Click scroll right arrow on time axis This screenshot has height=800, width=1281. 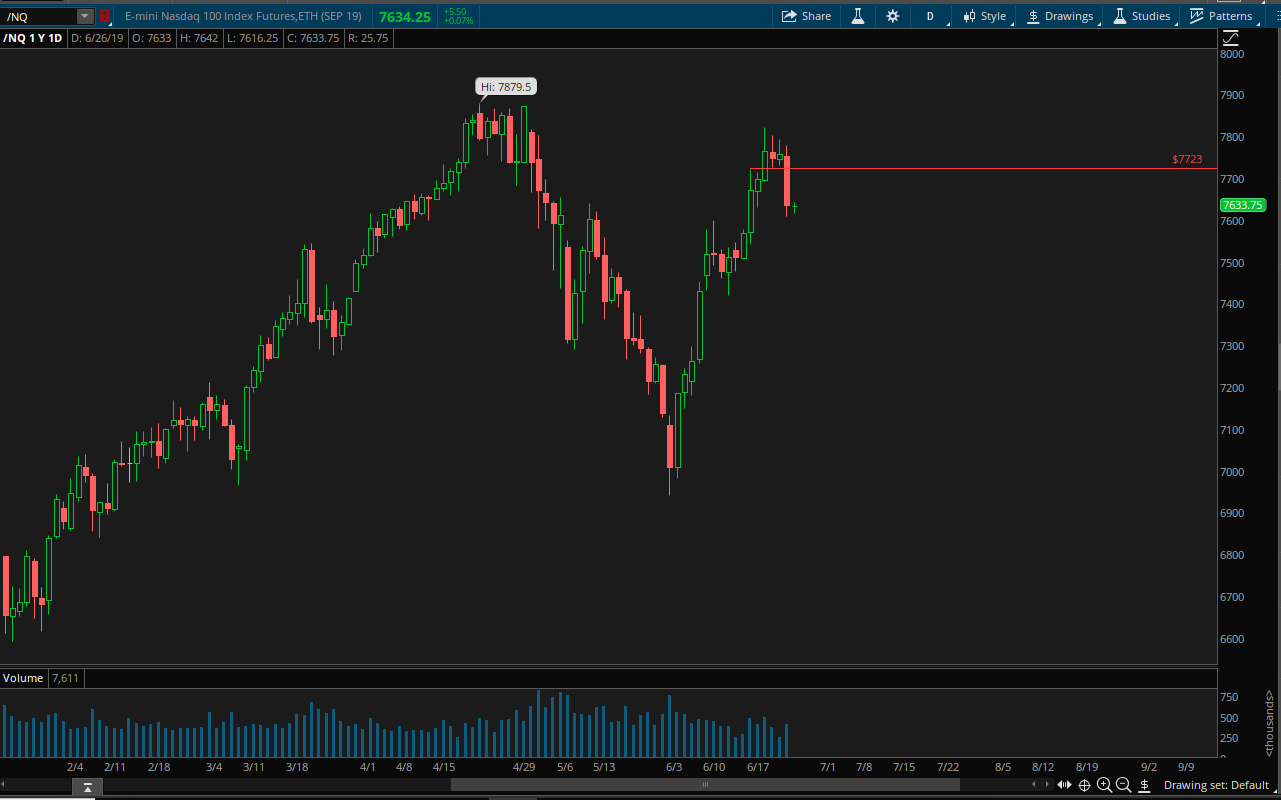click(1047, 785)
